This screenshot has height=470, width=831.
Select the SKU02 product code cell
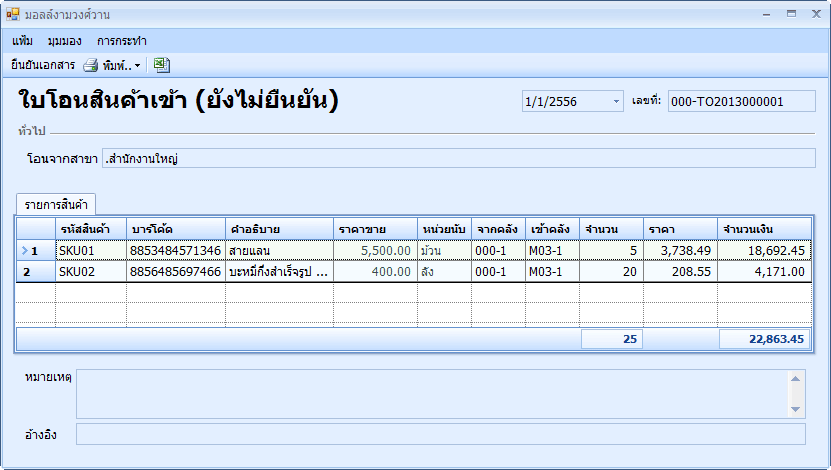pos(90,272)
